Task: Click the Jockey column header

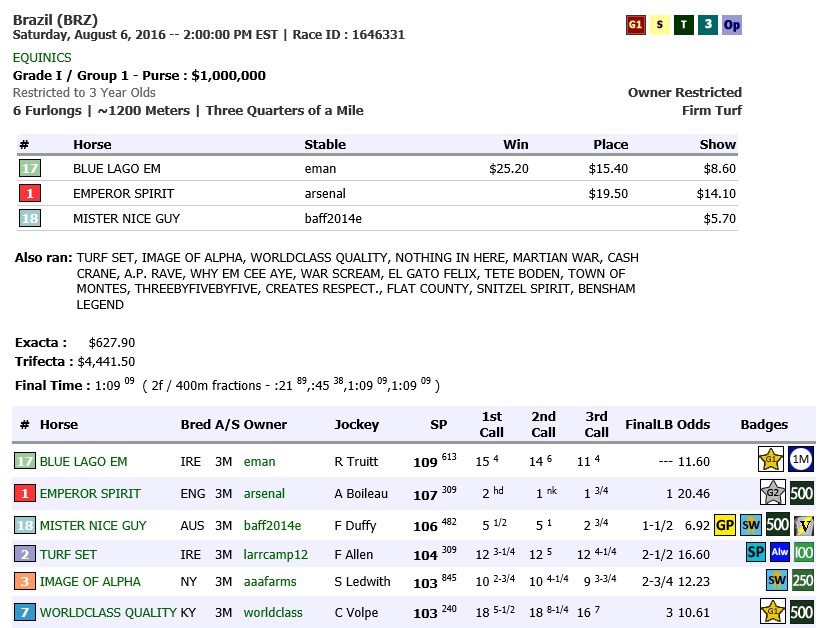Action: pos(356,425)
